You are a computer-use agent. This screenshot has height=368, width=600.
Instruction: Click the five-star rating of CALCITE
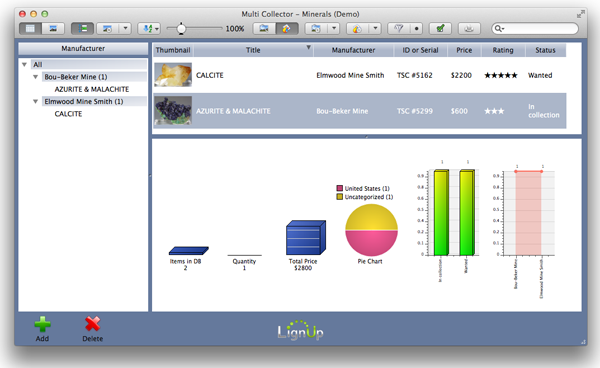(501, 75)
